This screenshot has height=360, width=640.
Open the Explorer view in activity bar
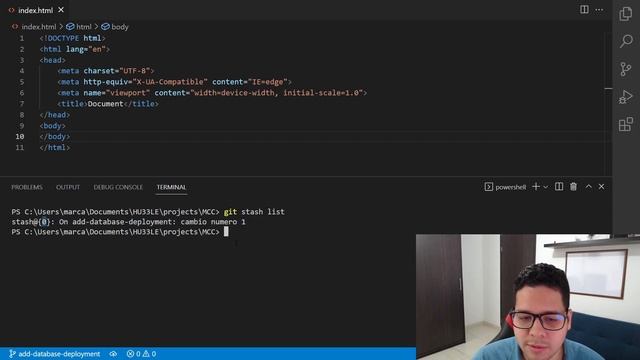point(626,14)
